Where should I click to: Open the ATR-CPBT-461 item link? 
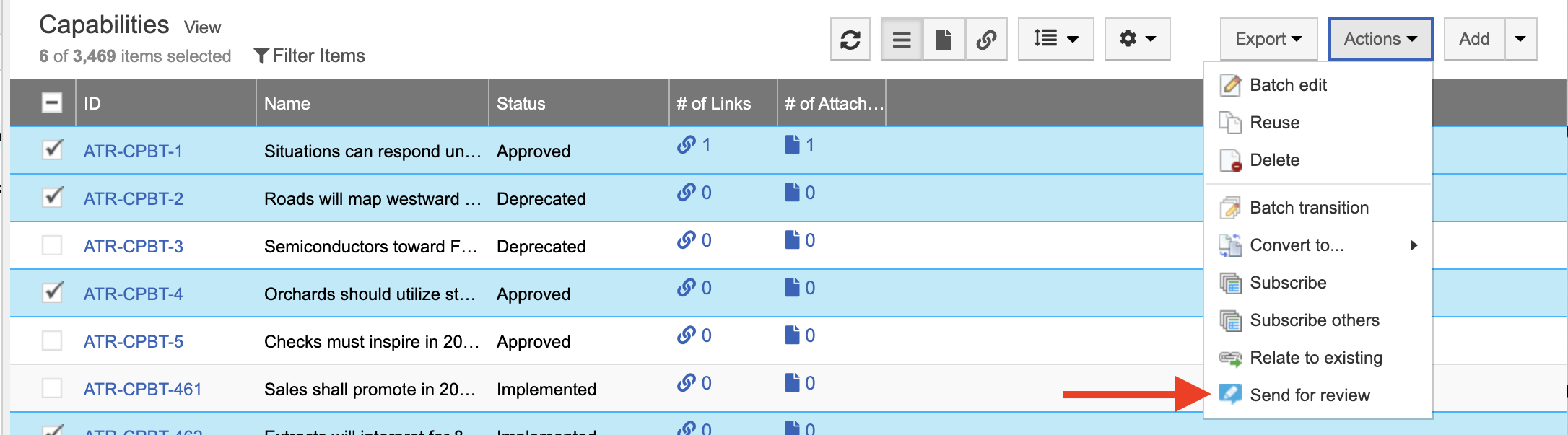click(x=142, y=390)
